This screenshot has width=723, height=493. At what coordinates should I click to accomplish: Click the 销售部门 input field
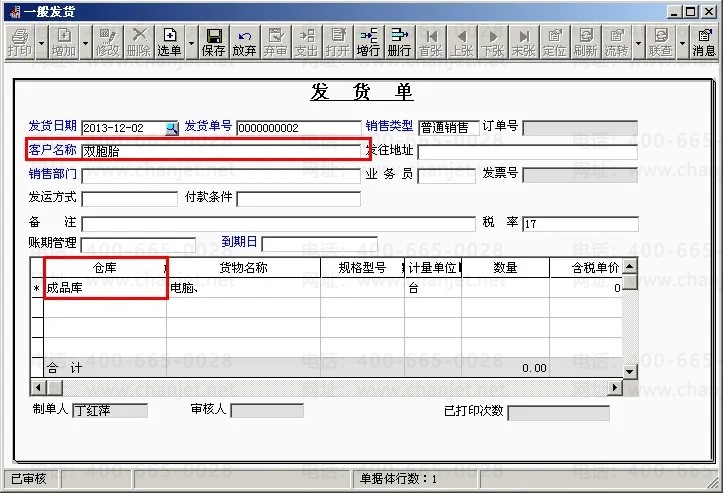pyautogui.click(x=221, y=176)
